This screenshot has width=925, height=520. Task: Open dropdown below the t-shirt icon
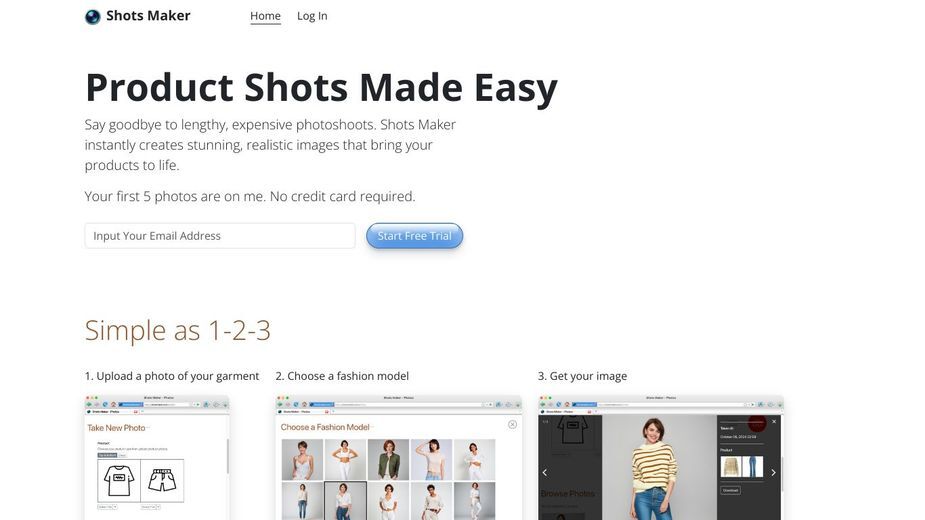[108, 507]
